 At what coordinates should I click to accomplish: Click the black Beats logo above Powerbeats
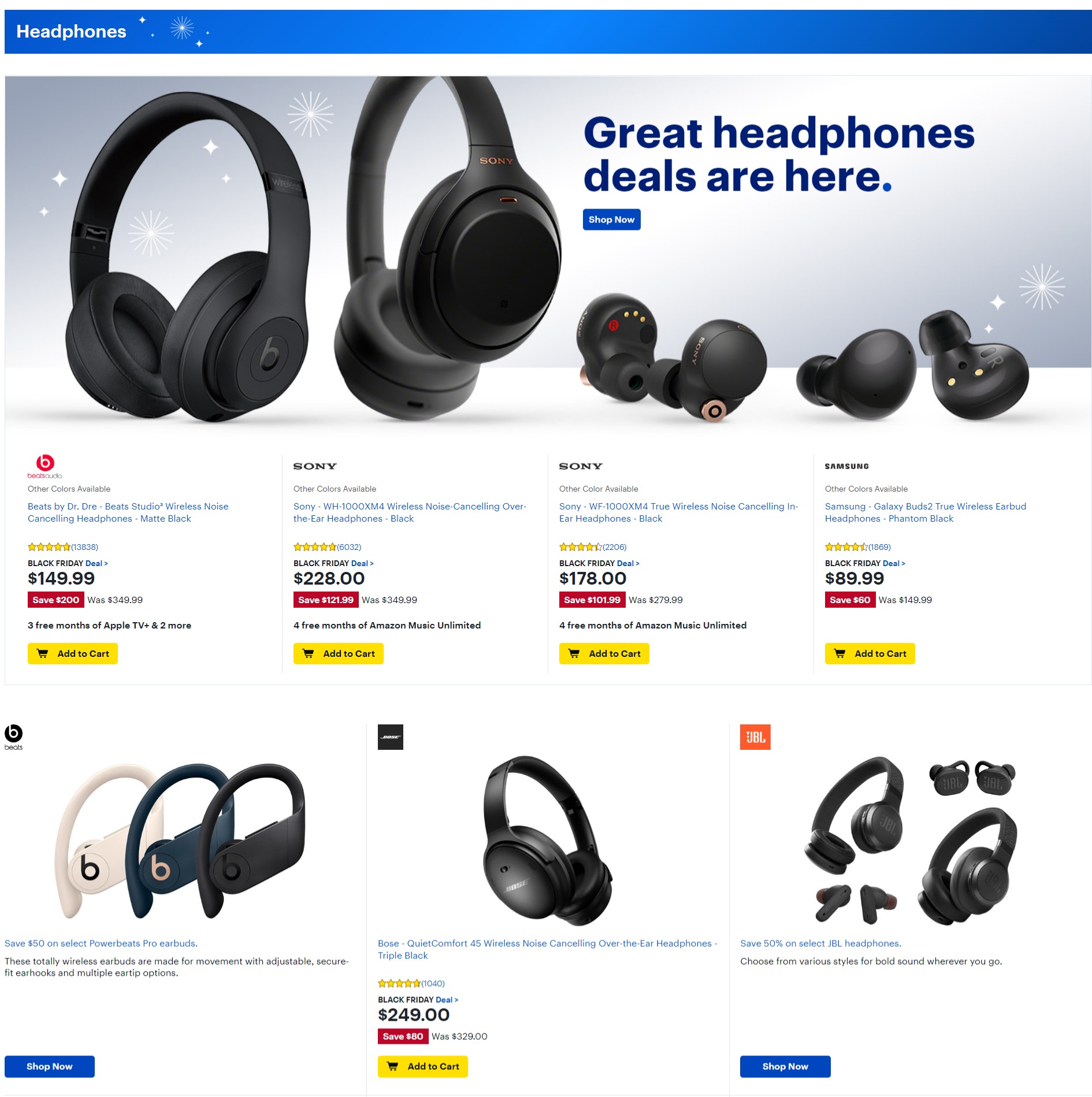[x=13, y=737]
